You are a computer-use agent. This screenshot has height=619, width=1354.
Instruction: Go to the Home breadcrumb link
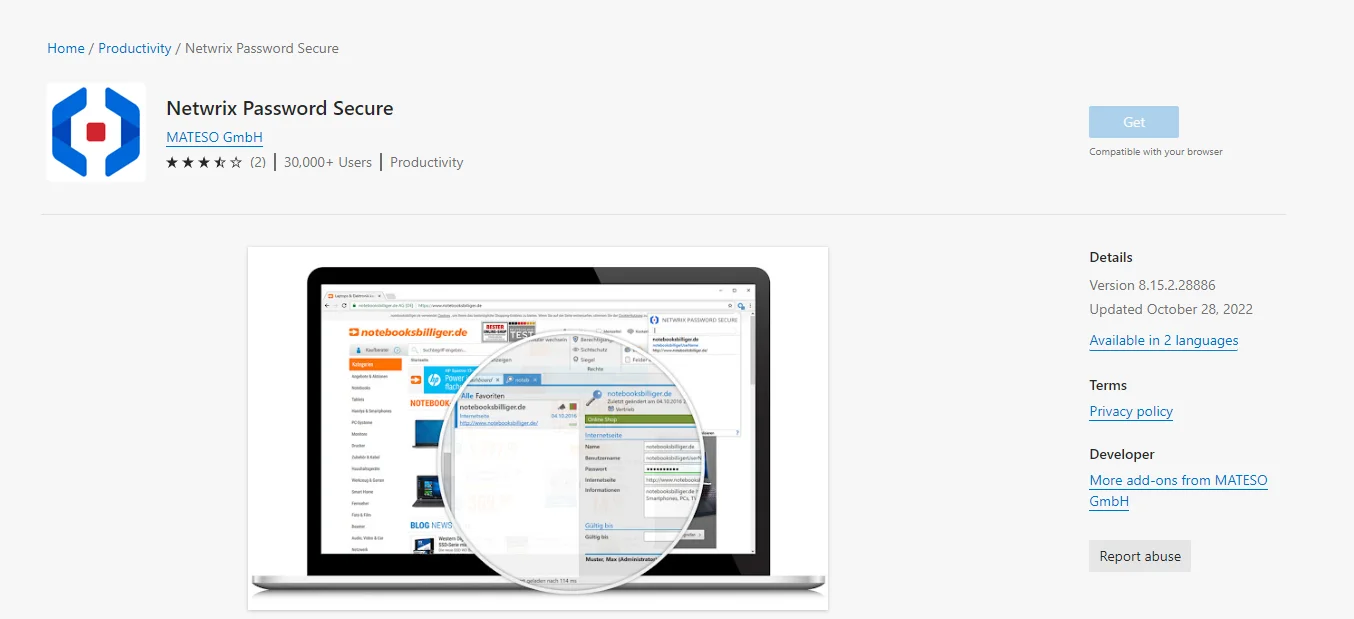coord(66,48)
